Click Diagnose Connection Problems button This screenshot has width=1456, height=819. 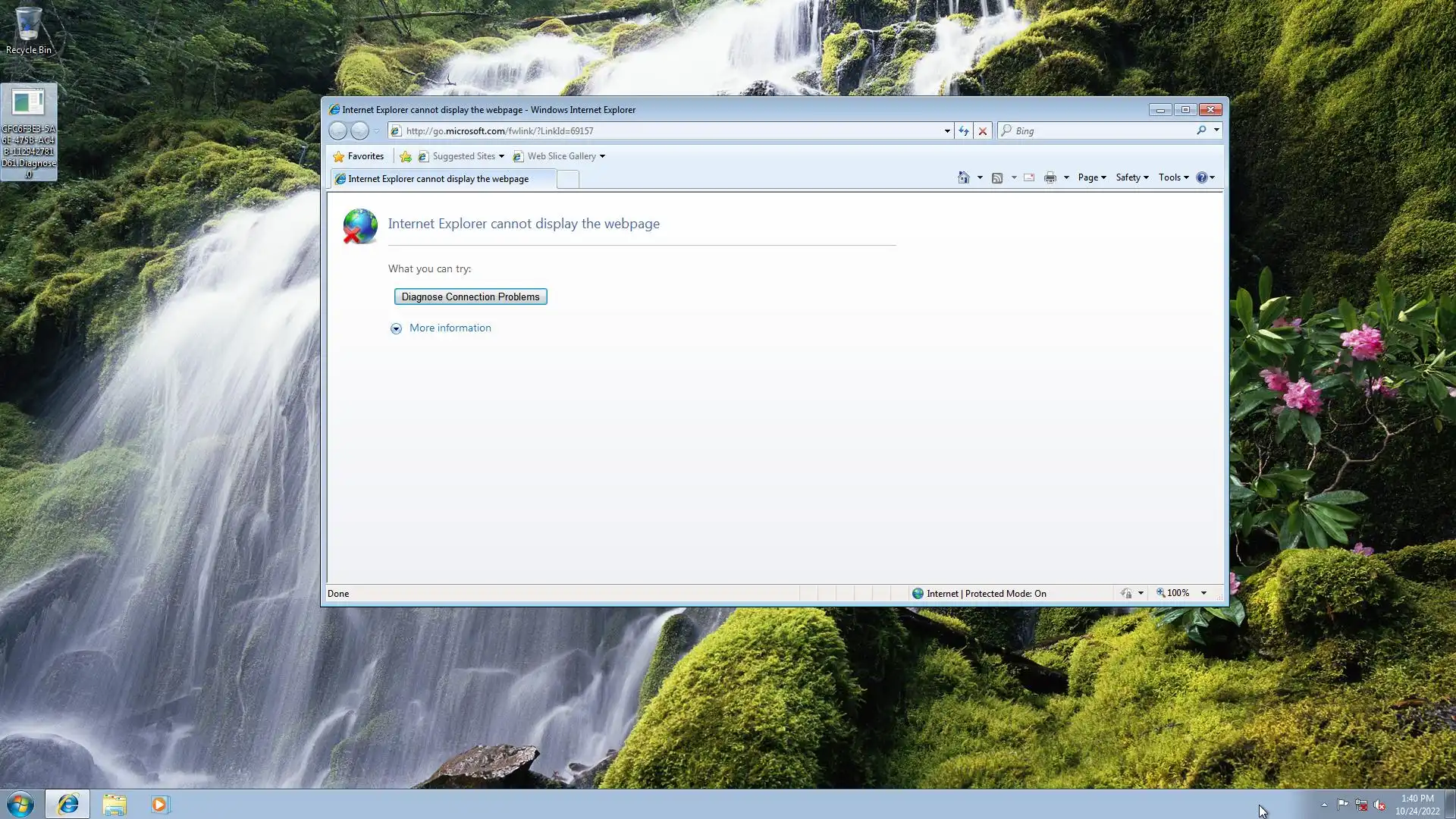[470, 297]
